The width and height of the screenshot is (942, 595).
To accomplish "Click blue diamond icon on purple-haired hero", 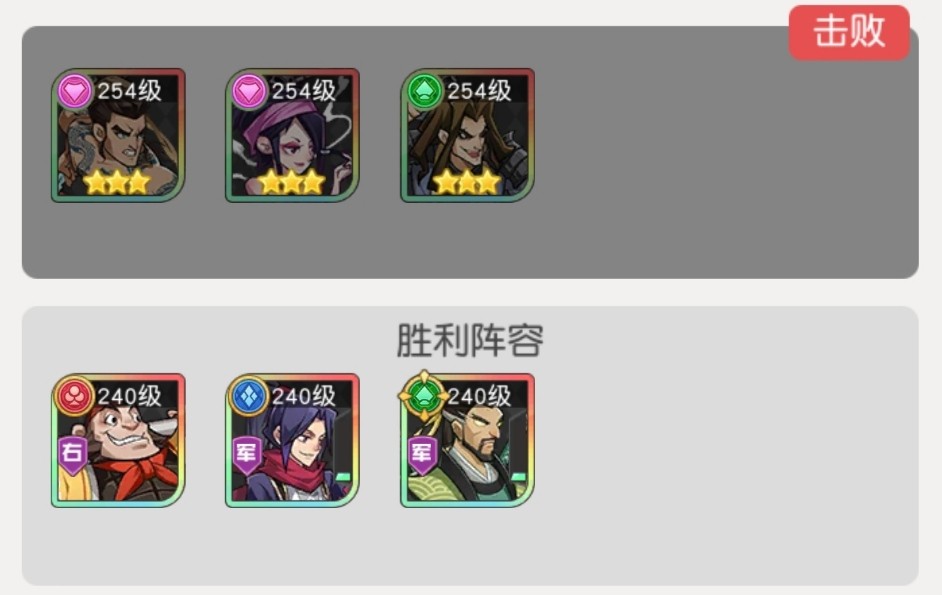I will (x=249, y=396).
